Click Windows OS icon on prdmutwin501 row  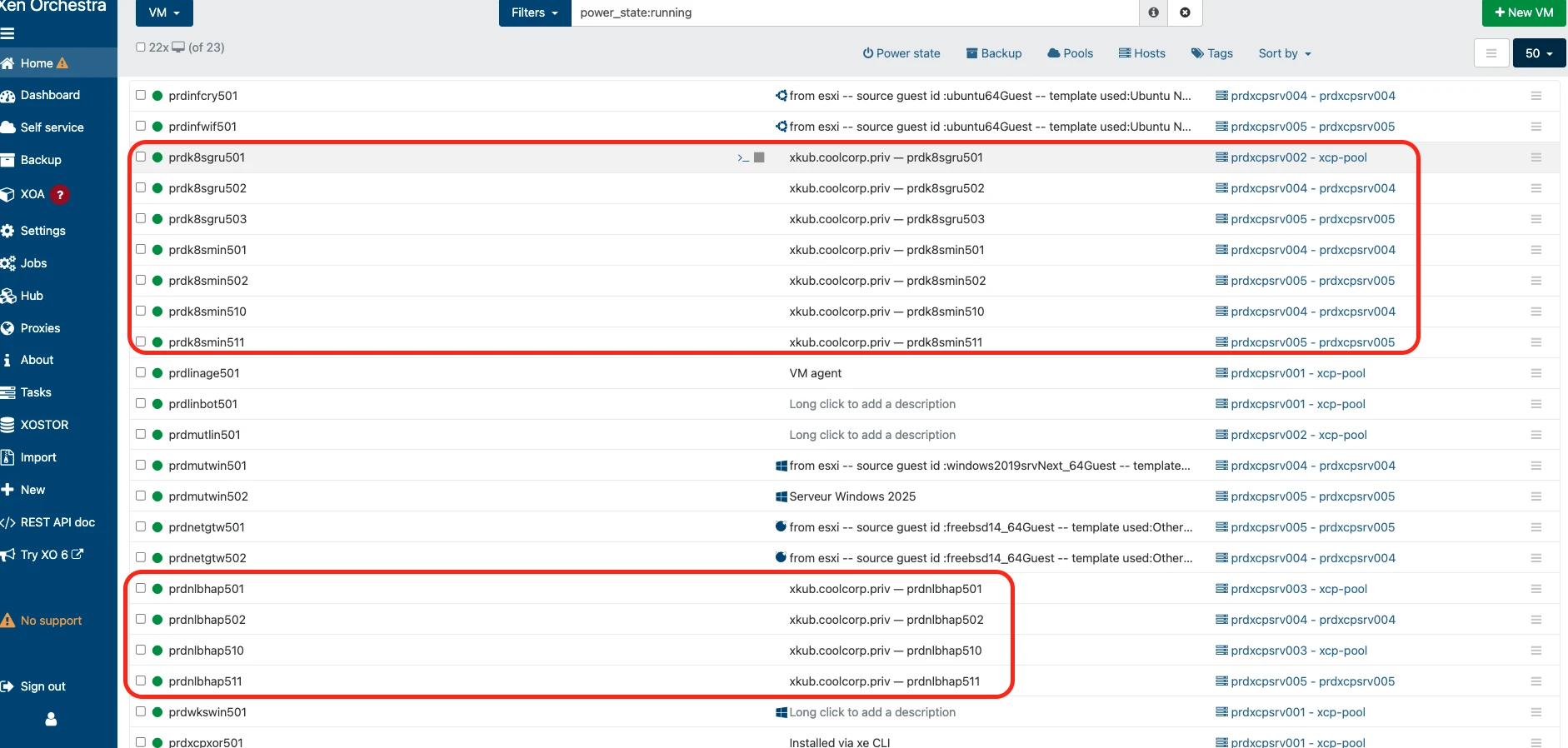coord(782,466)
